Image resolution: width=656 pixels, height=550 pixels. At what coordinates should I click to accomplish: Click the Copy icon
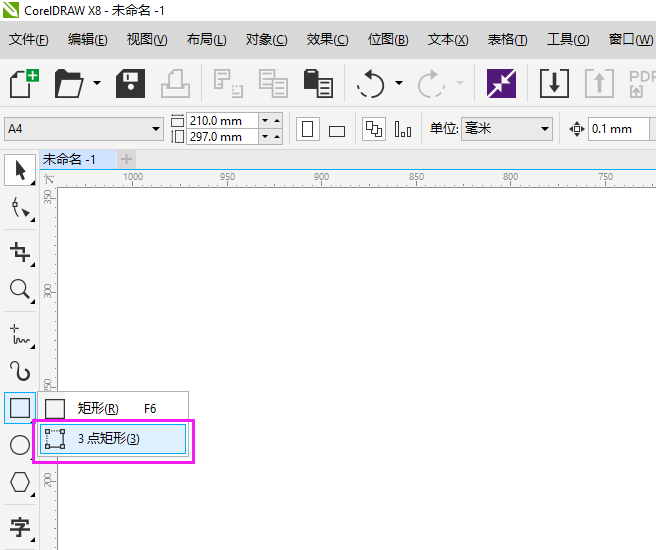coord(273,83)
